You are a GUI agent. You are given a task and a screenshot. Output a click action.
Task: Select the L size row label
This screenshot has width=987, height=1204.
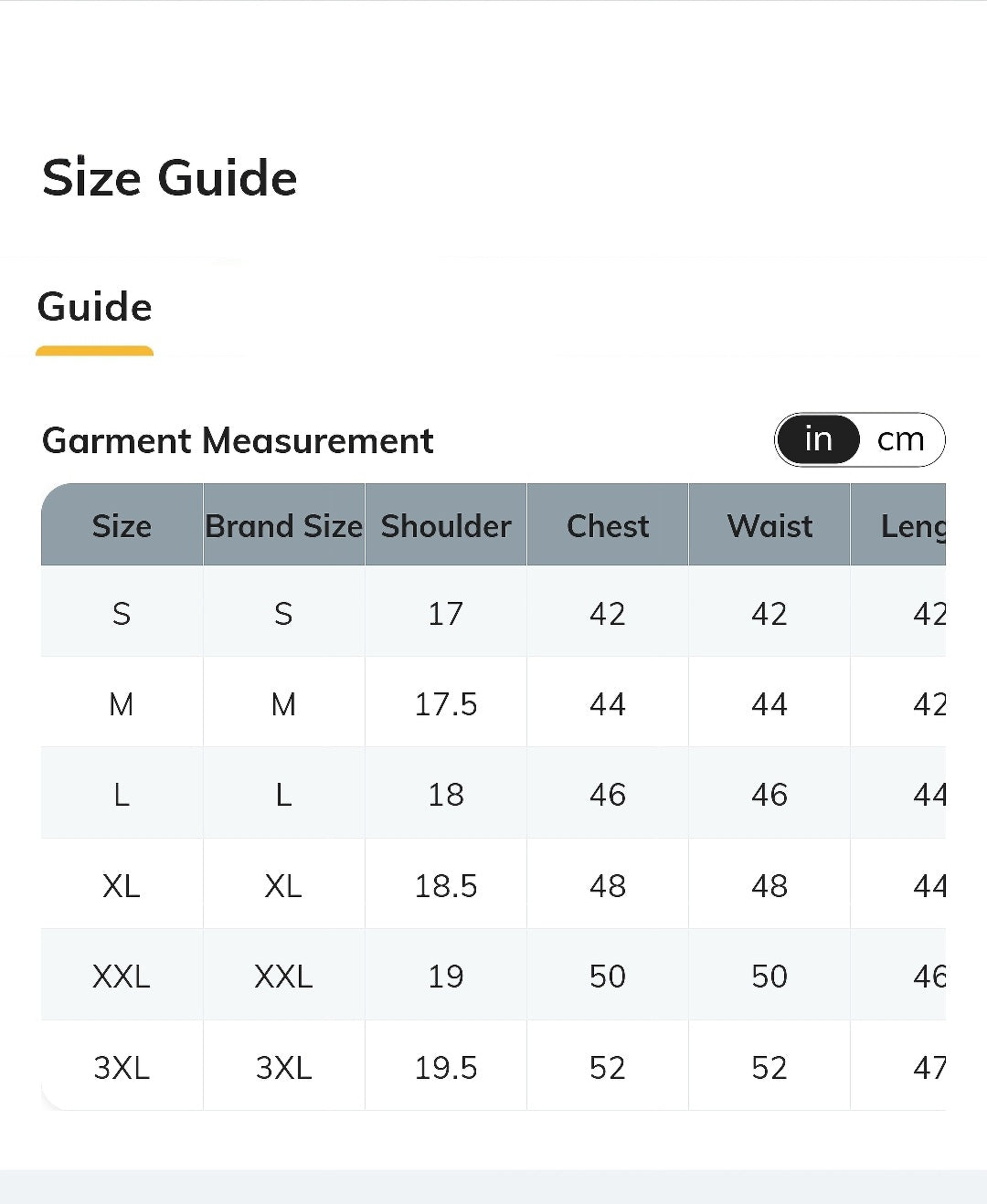[x=122, y=795]
